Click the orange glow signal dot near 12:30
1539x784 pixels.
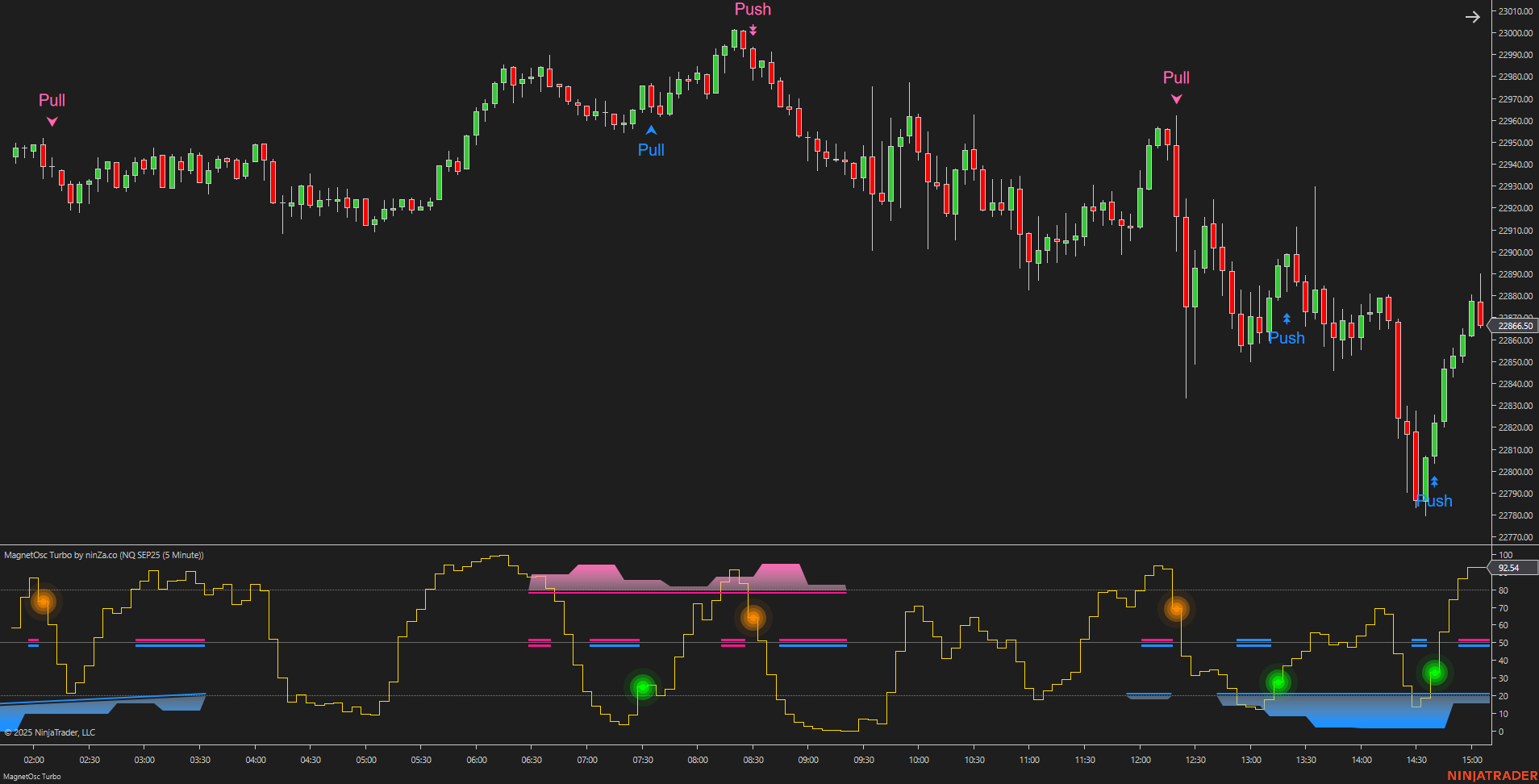click(1177, 610)
